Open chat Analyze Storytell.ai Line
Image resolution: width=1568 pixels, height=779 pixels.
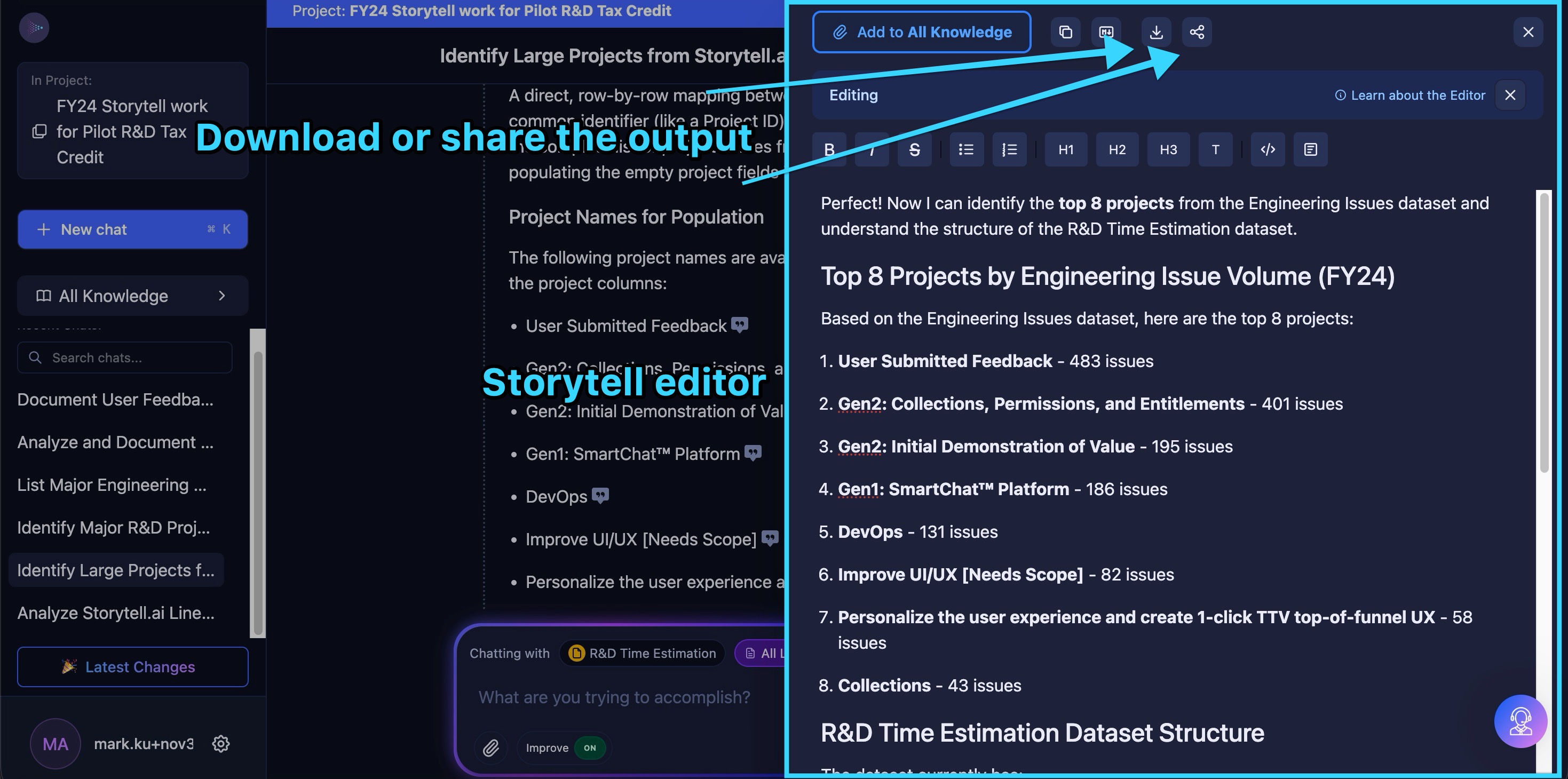click(116, 613)
